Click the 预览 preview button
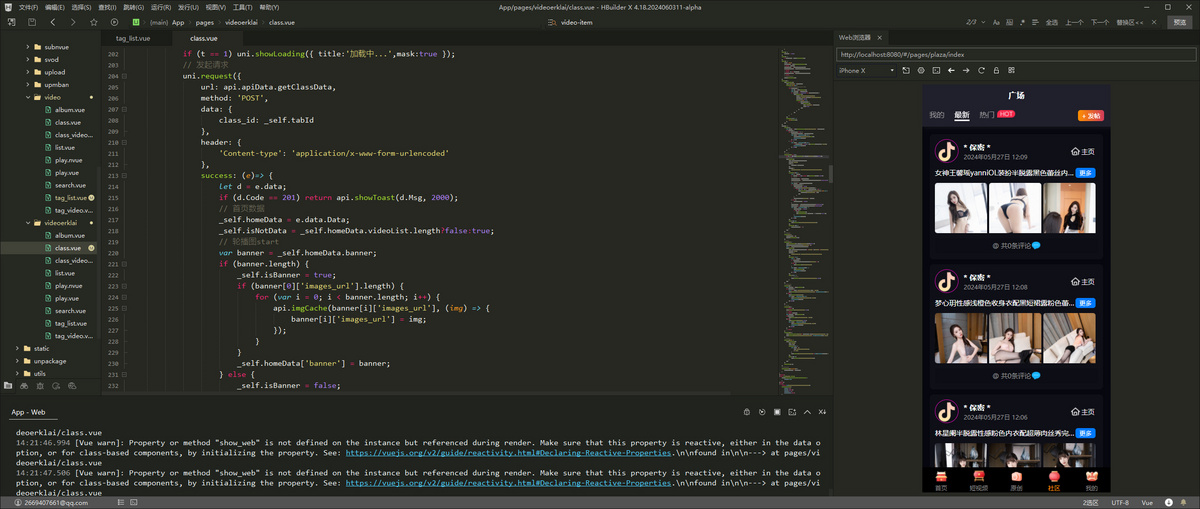The height and width of the screenshot is (509, 1200). click(x=1180, y=21)
